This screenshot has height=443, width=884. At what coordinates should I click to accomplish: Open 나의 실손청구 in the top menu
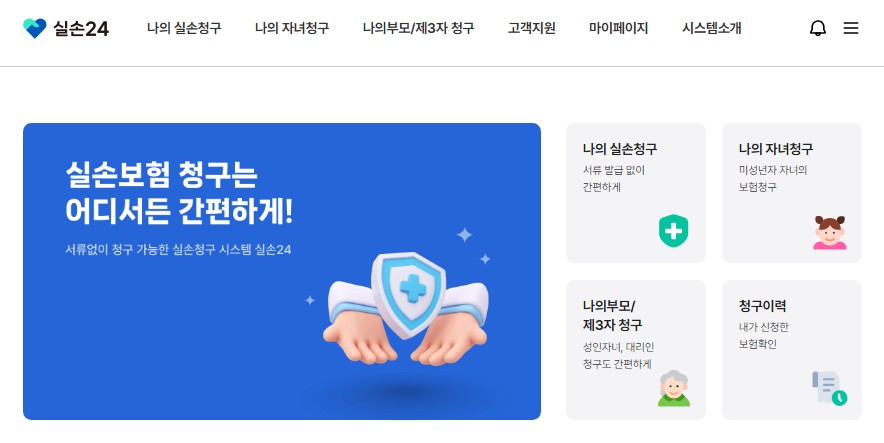pyautogui.click(x=184, y=28)
